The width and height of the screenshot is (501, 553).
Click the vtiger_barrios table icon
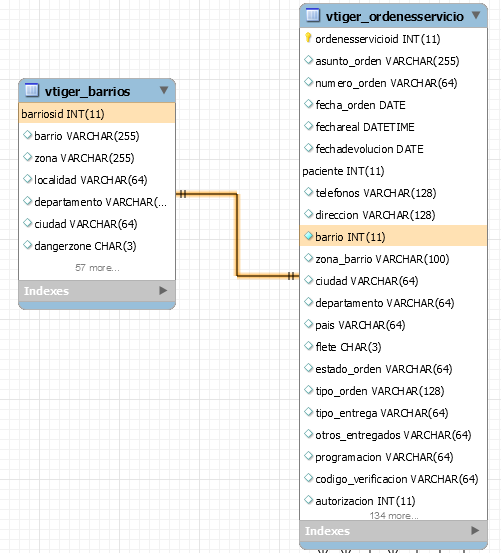point(32,90)
